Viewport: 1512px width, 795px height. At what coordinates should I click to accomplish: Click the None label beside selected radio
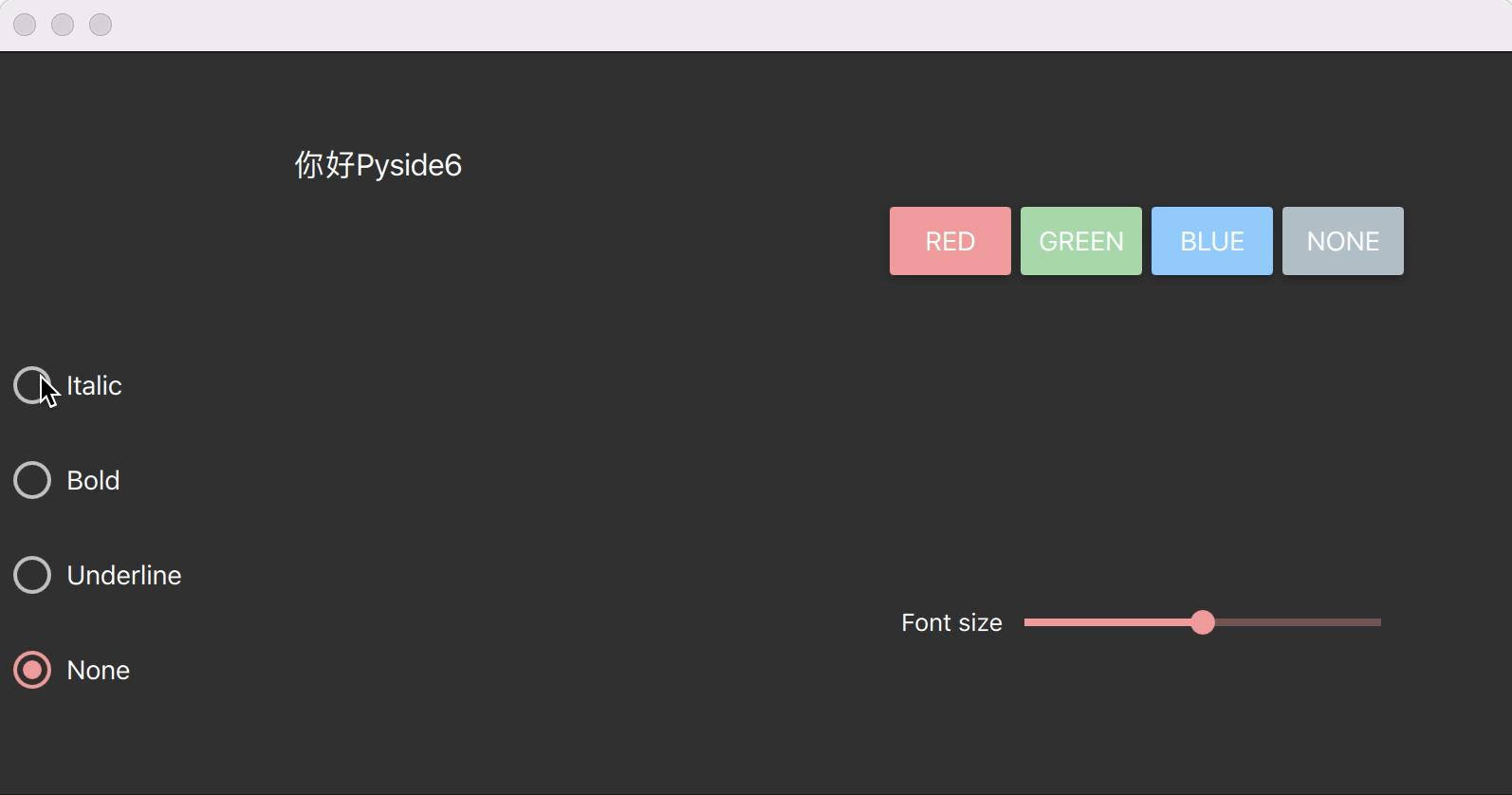tap(98, 670)
